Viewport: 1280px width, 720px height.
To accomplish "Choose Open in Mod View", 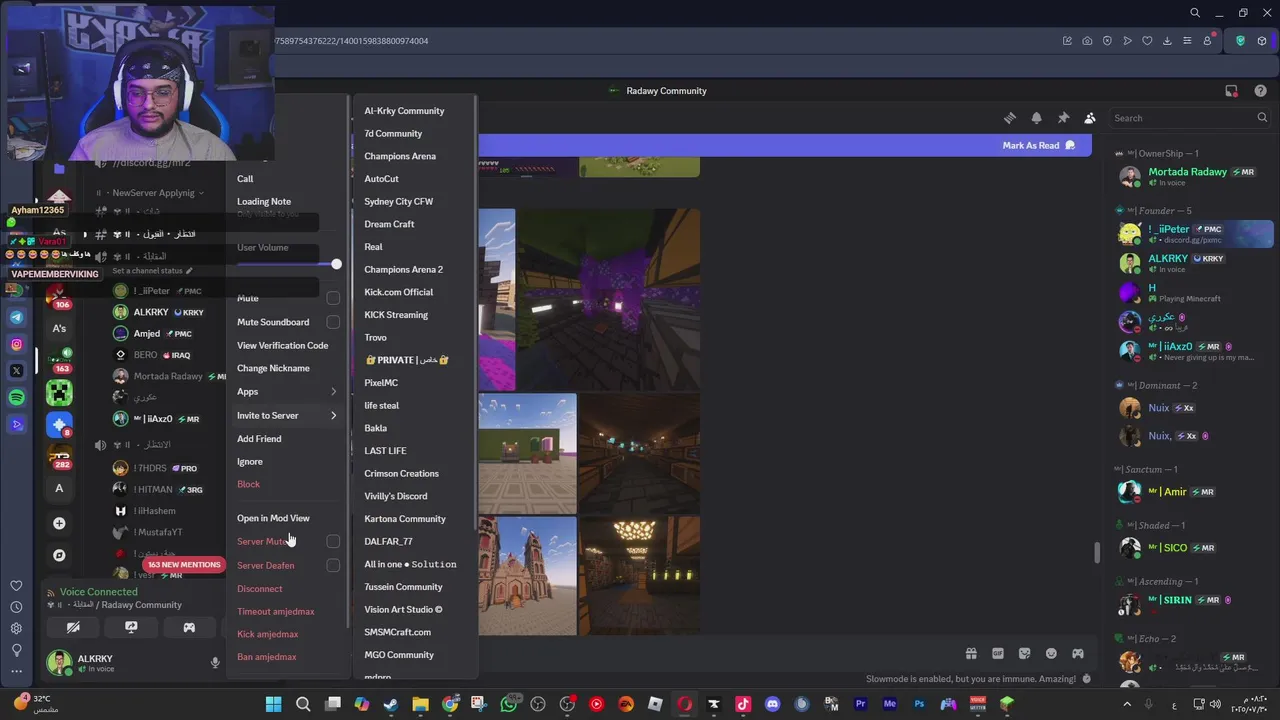I will tap(273, 518).
